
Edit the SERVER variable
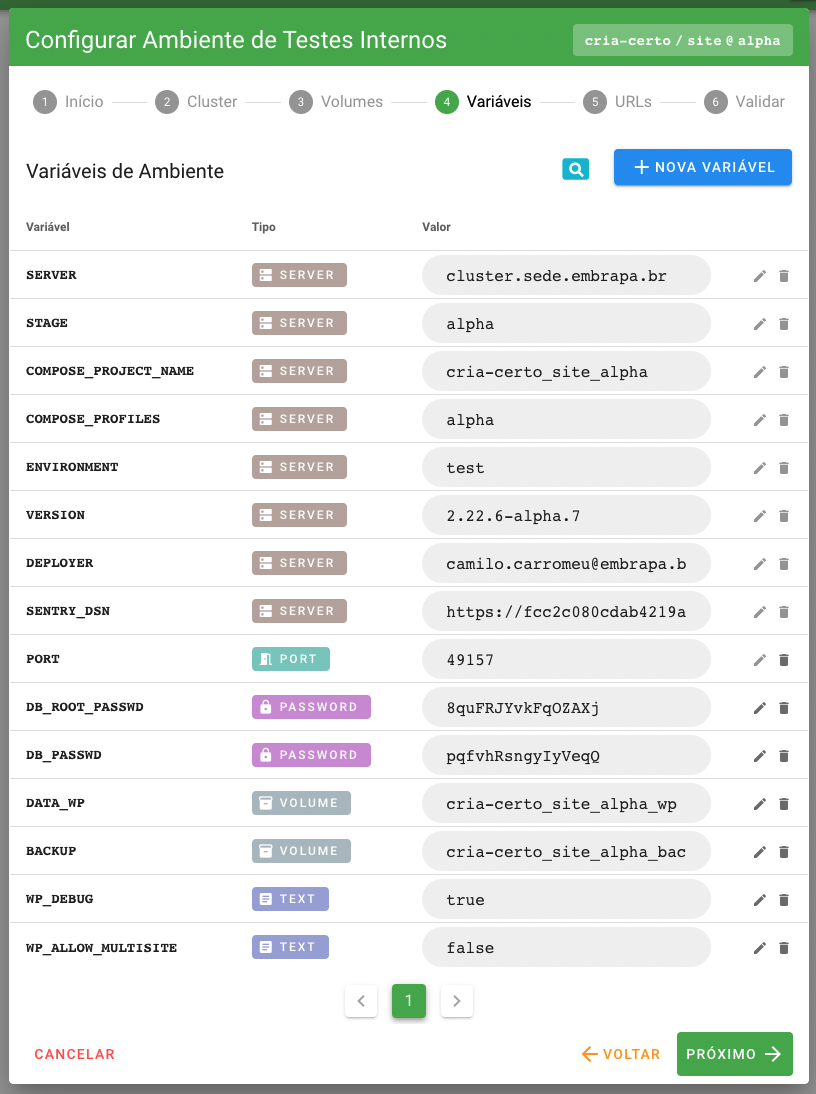pyautogui.click(x=760, y=276)
